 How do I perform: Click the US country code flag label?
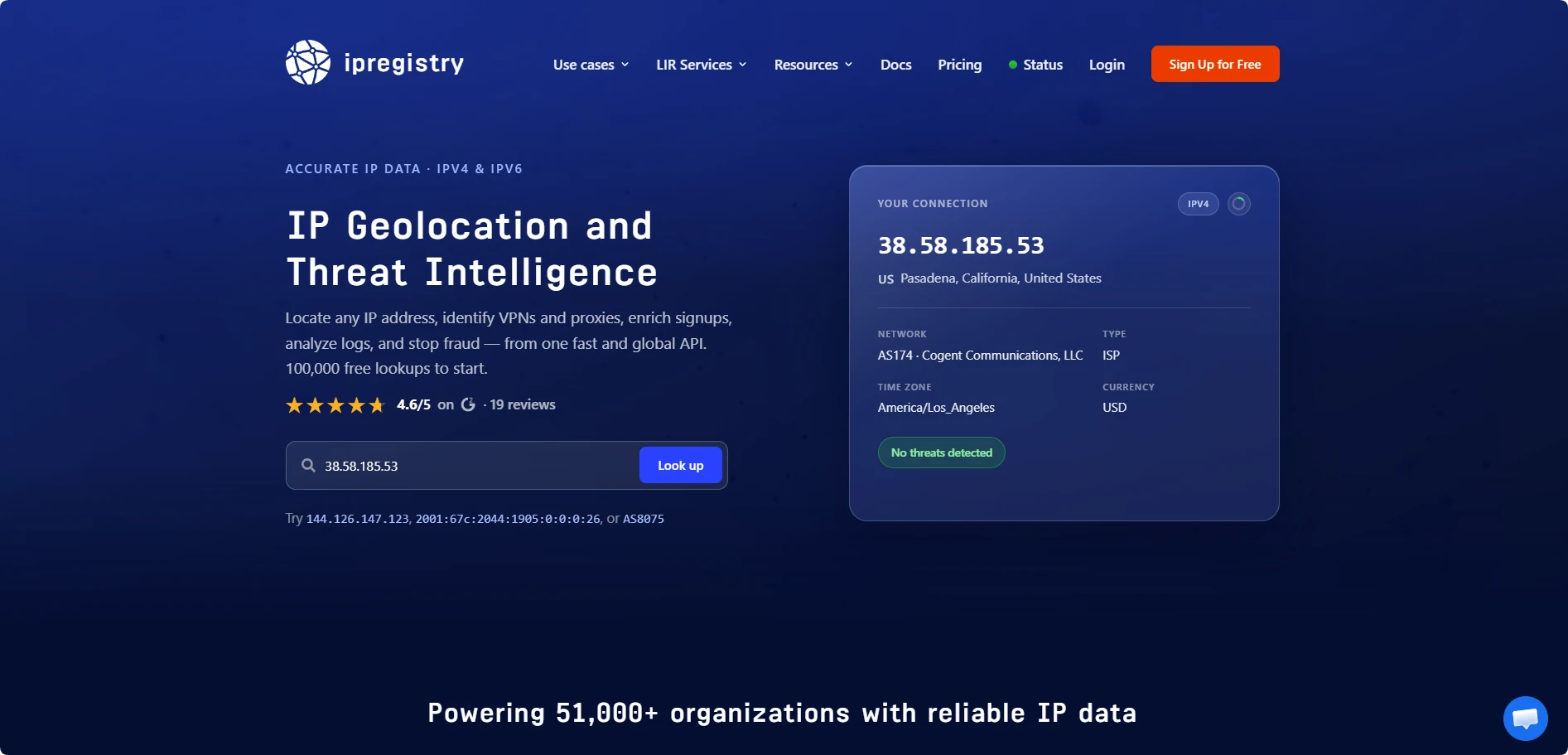(885, 279)
